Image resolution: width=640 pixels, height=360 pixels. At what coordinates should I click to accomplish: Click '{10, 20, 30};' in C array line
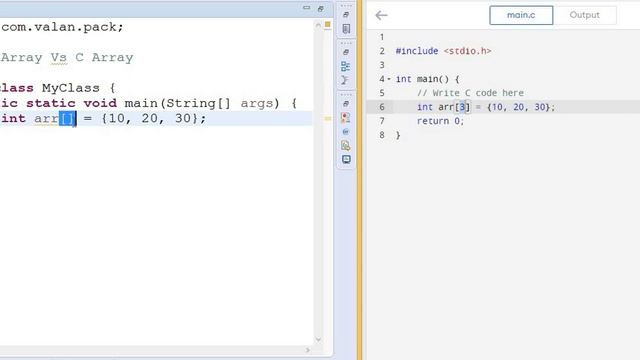pyautogui.click(x=521, y=107)
